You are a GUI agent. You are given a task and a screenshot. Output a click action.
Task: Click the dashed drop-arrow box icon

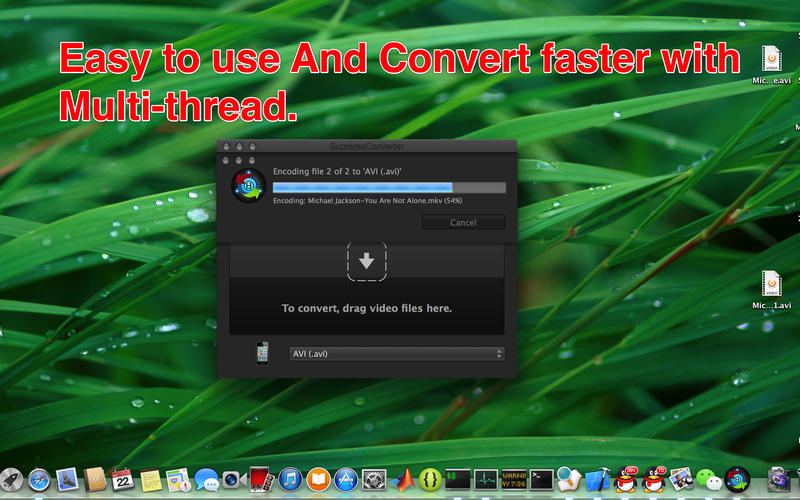click(x=366, y=261)
